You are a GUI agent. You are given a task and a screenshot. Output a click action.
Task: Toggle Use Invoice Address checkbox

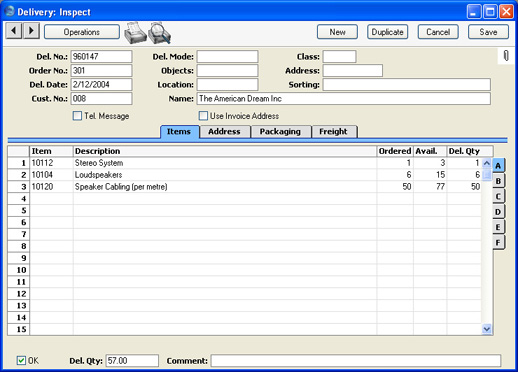pyautogui.click(x=203, y=116)
